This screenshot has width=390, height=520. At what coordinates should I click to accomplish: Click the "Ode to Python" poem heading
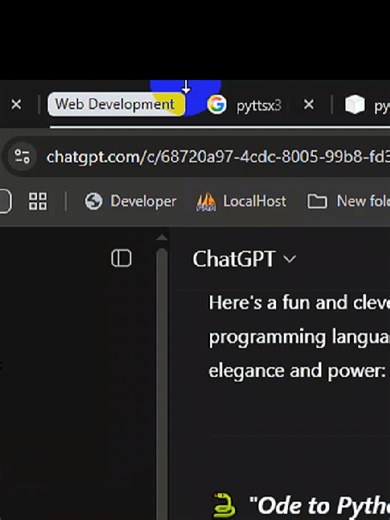point(320,506)
